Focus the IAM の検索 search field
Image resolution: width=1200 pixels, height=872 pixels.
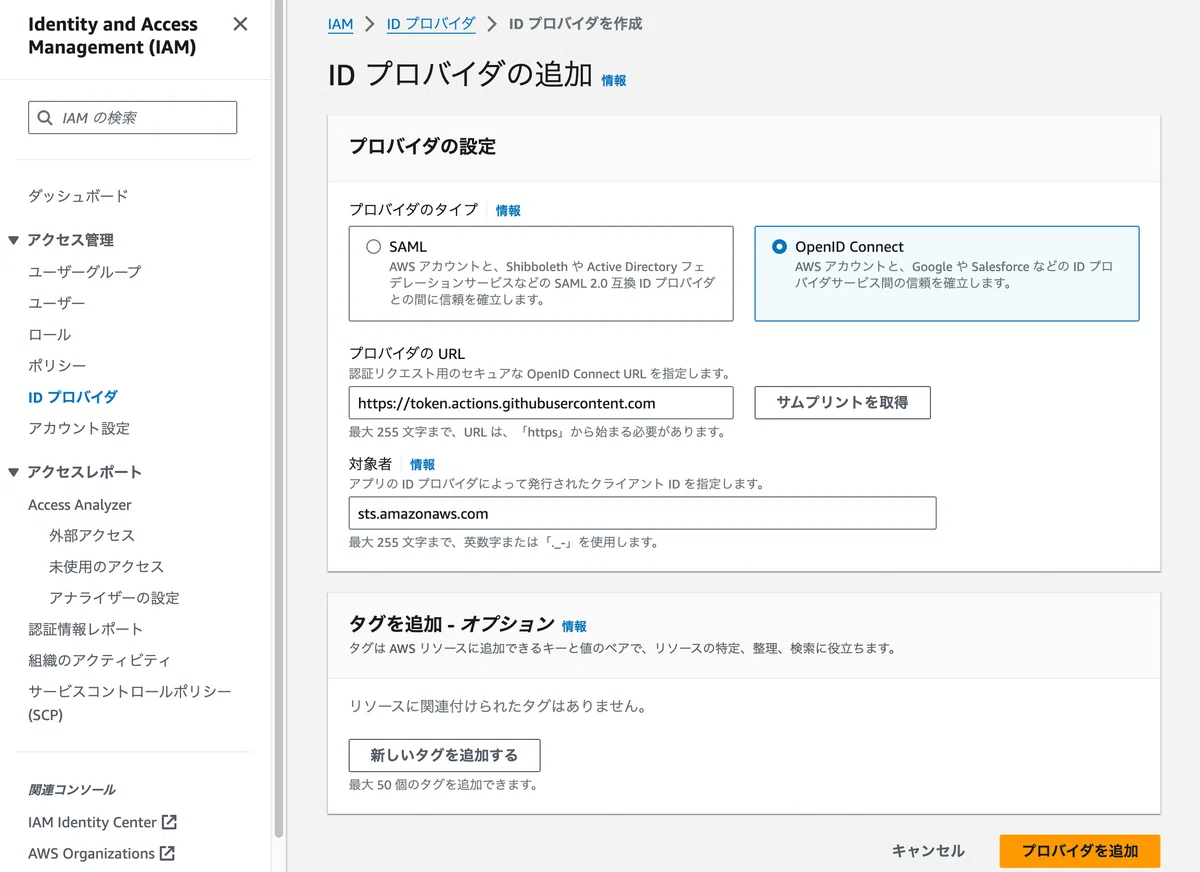133,117
